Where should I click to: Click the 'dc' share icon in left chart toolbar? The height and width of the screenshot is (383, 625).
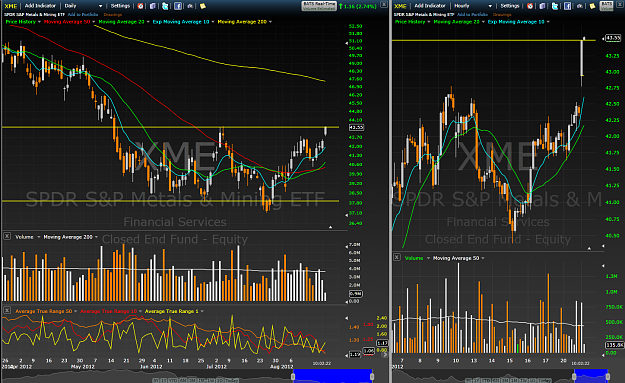(x=190, y=6)
